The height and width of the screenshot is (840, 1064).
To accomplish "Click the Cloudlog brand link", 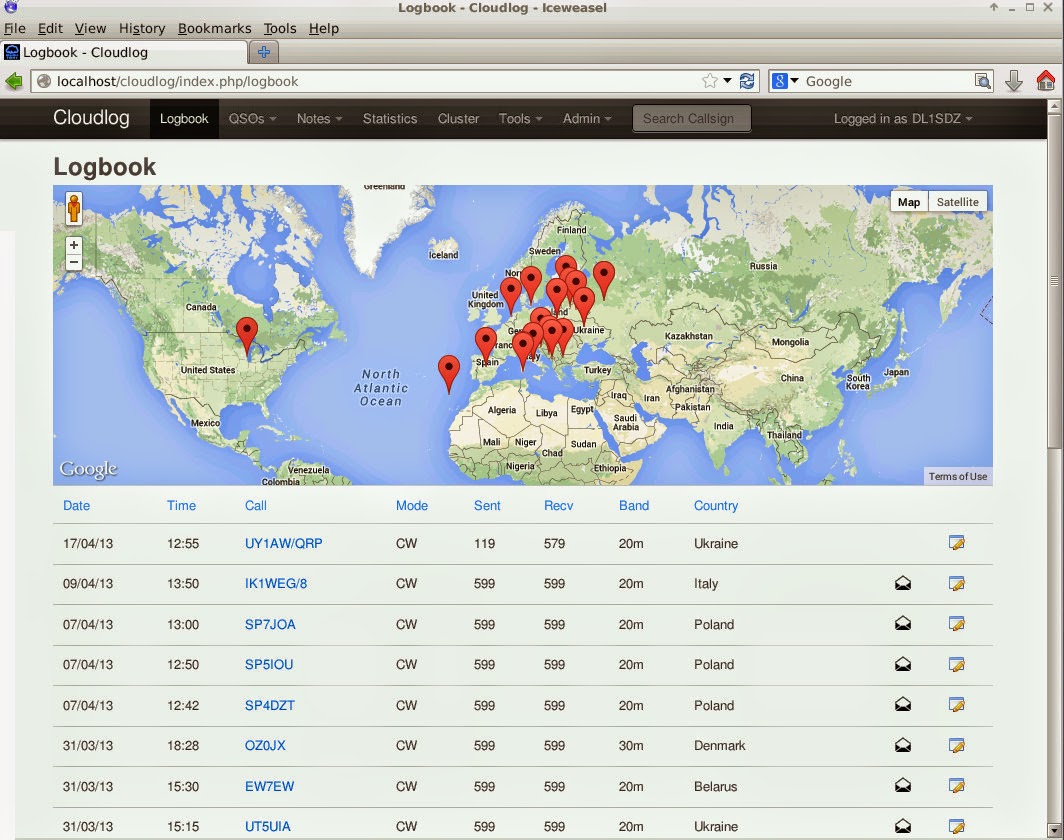I will pyautogui.click(x=91, y=117).
